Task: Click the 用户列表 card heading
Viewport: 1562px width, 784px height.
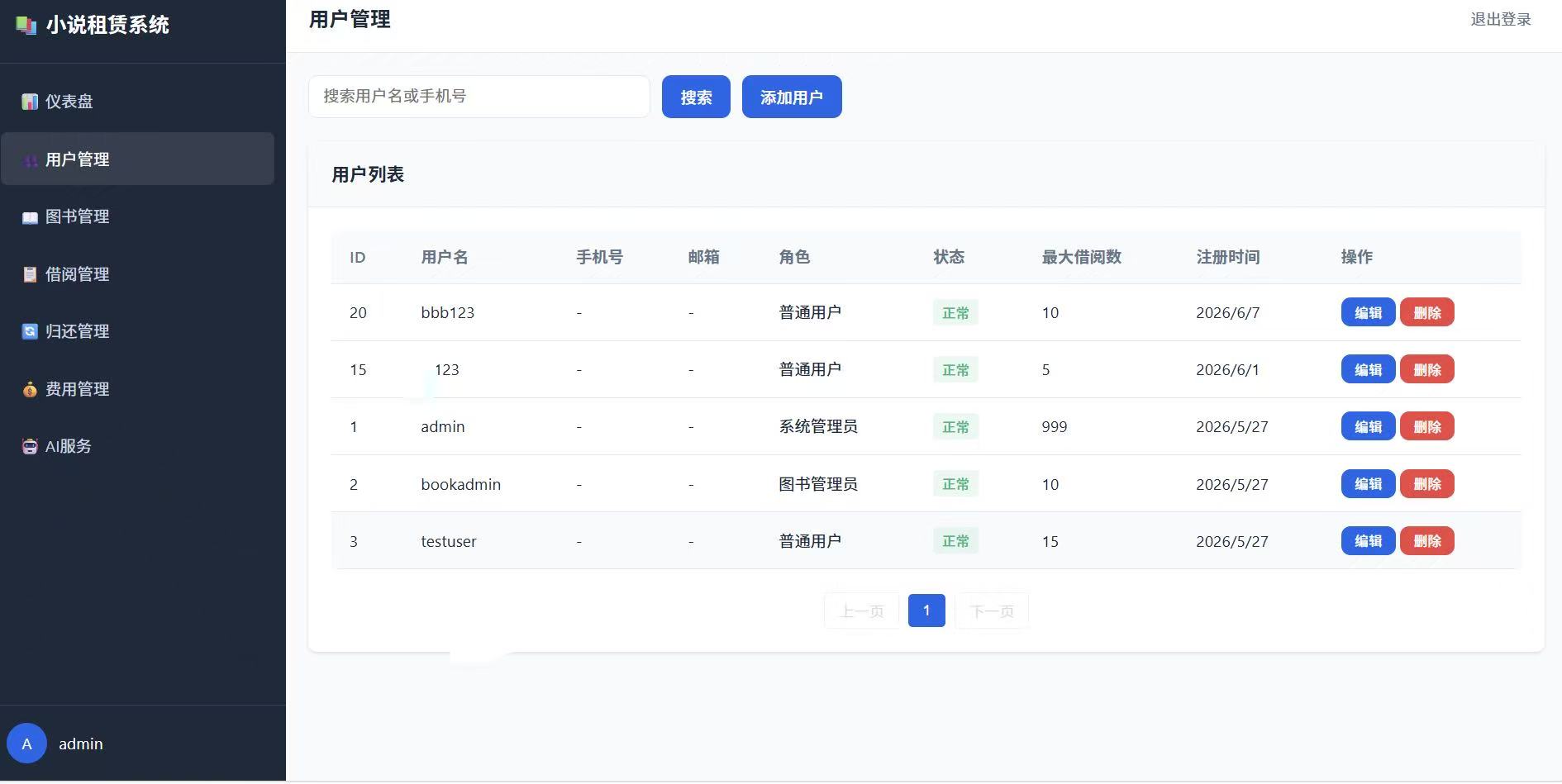Action: click(368, 174)
